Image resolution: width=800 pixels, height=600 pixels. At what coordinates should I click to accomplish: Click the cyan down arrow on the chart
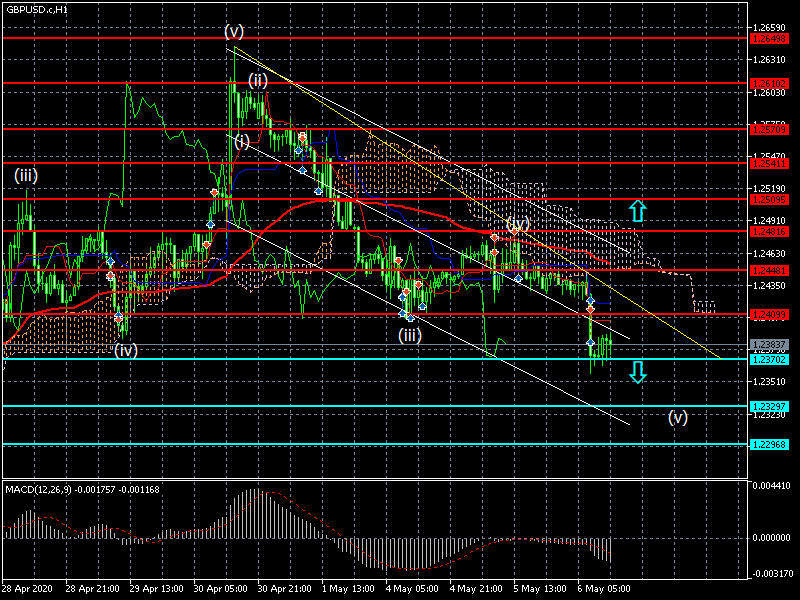638,372
